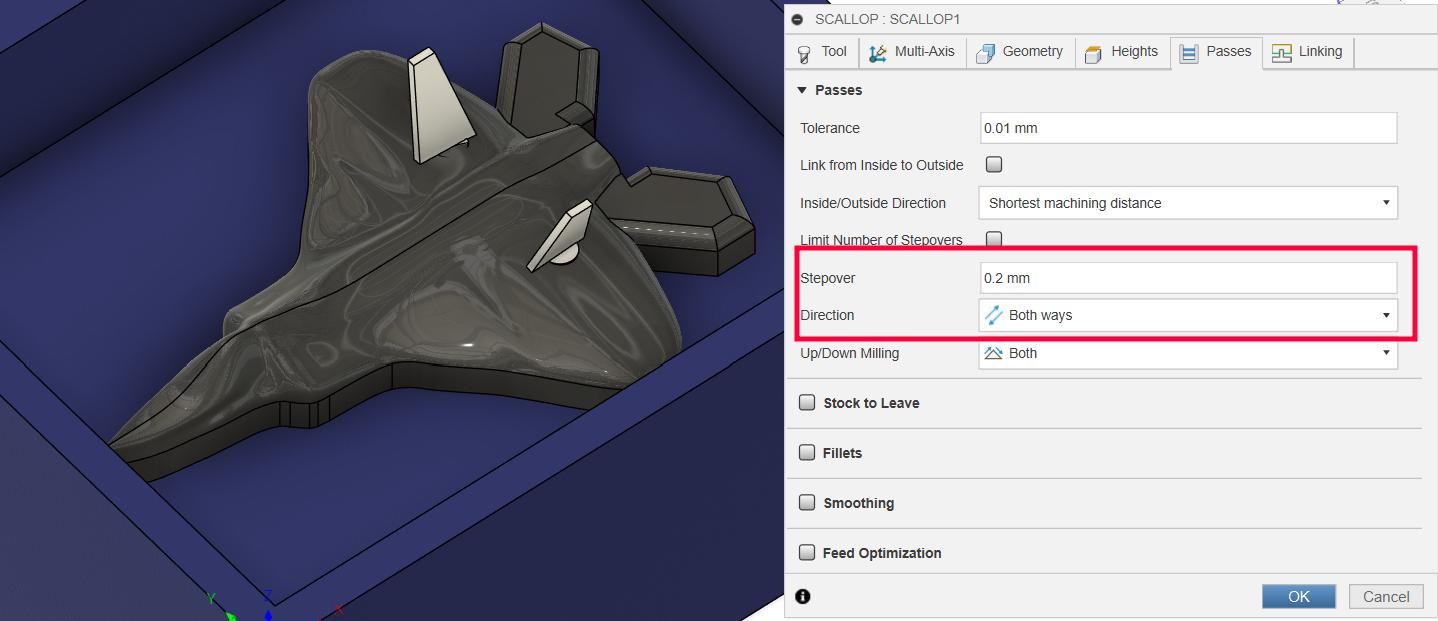This screenshot has width=1438, height=621.
Task: Enable the Fillets checkbox
Action: pyautogui.click(x=807, y=452)
